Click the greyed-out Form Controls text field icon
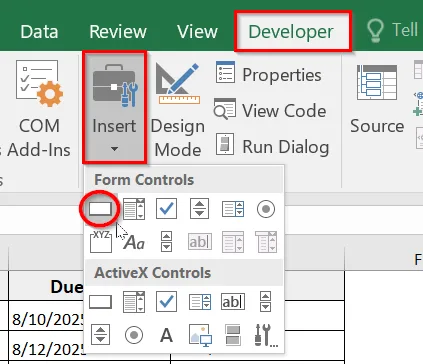 [200, 242]
